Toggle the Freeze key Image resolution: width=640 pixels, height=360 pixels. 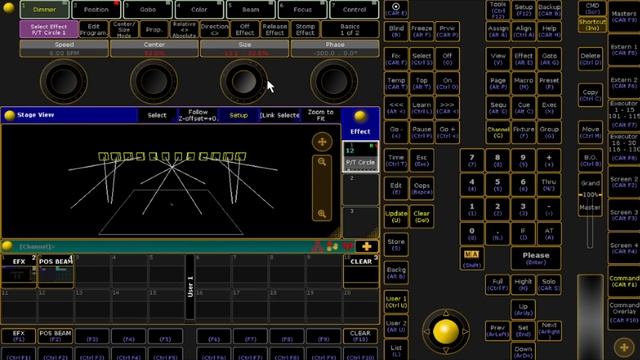click(421, 31)
